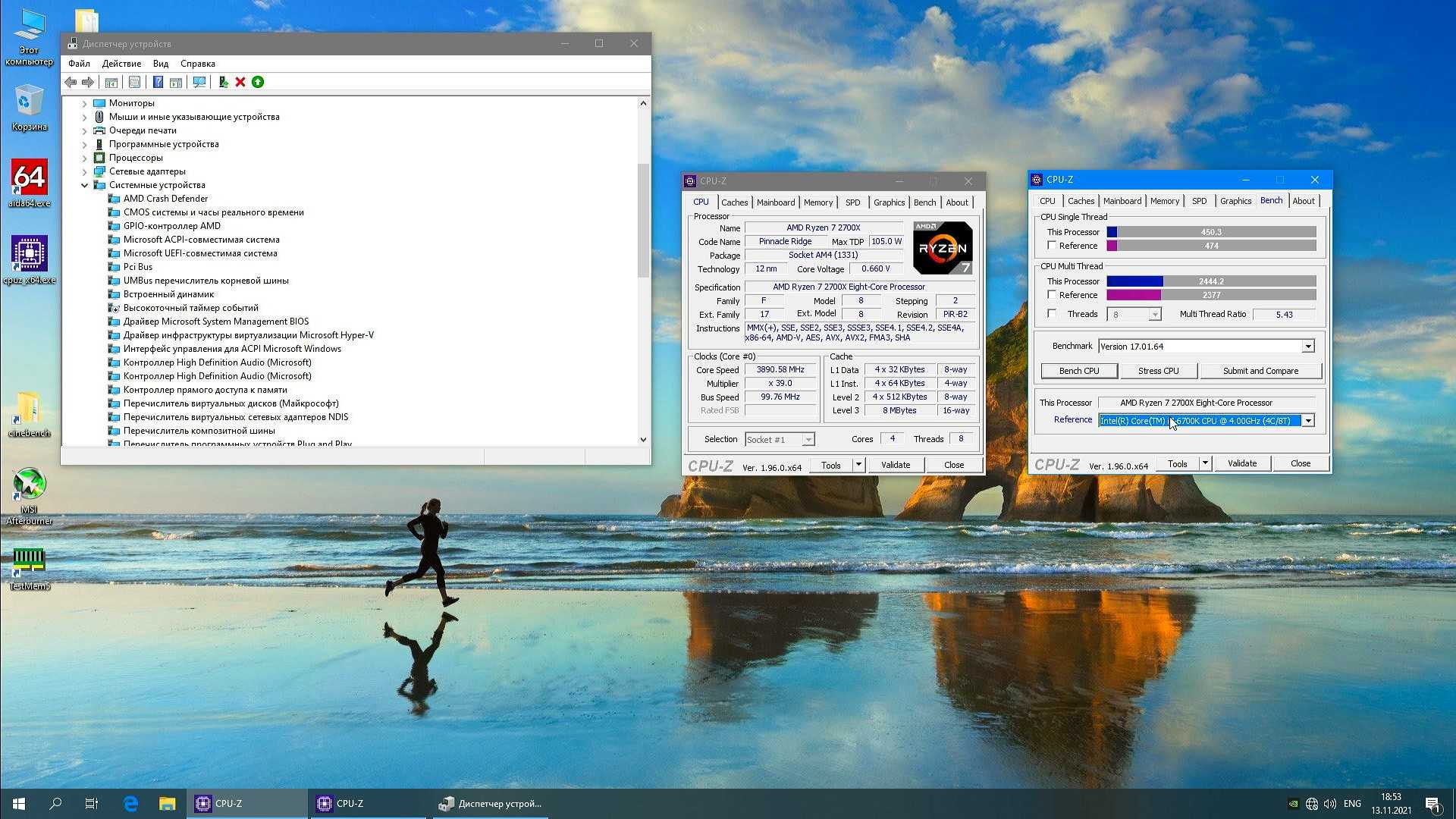Click the Help toolbar icon in Device Manager

158,82
